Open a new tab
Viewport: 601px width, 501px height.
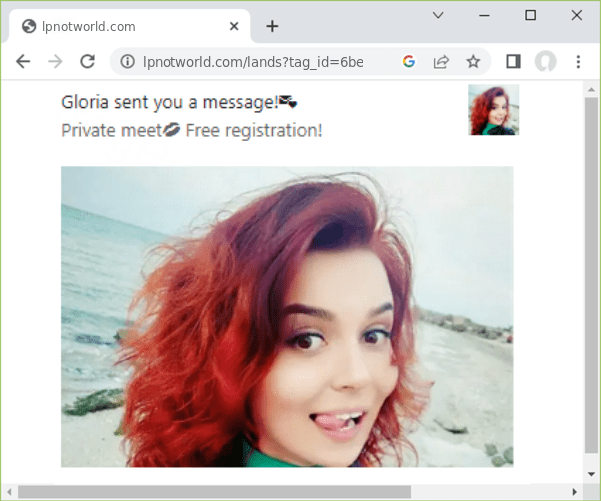click(x=272, y=26)
